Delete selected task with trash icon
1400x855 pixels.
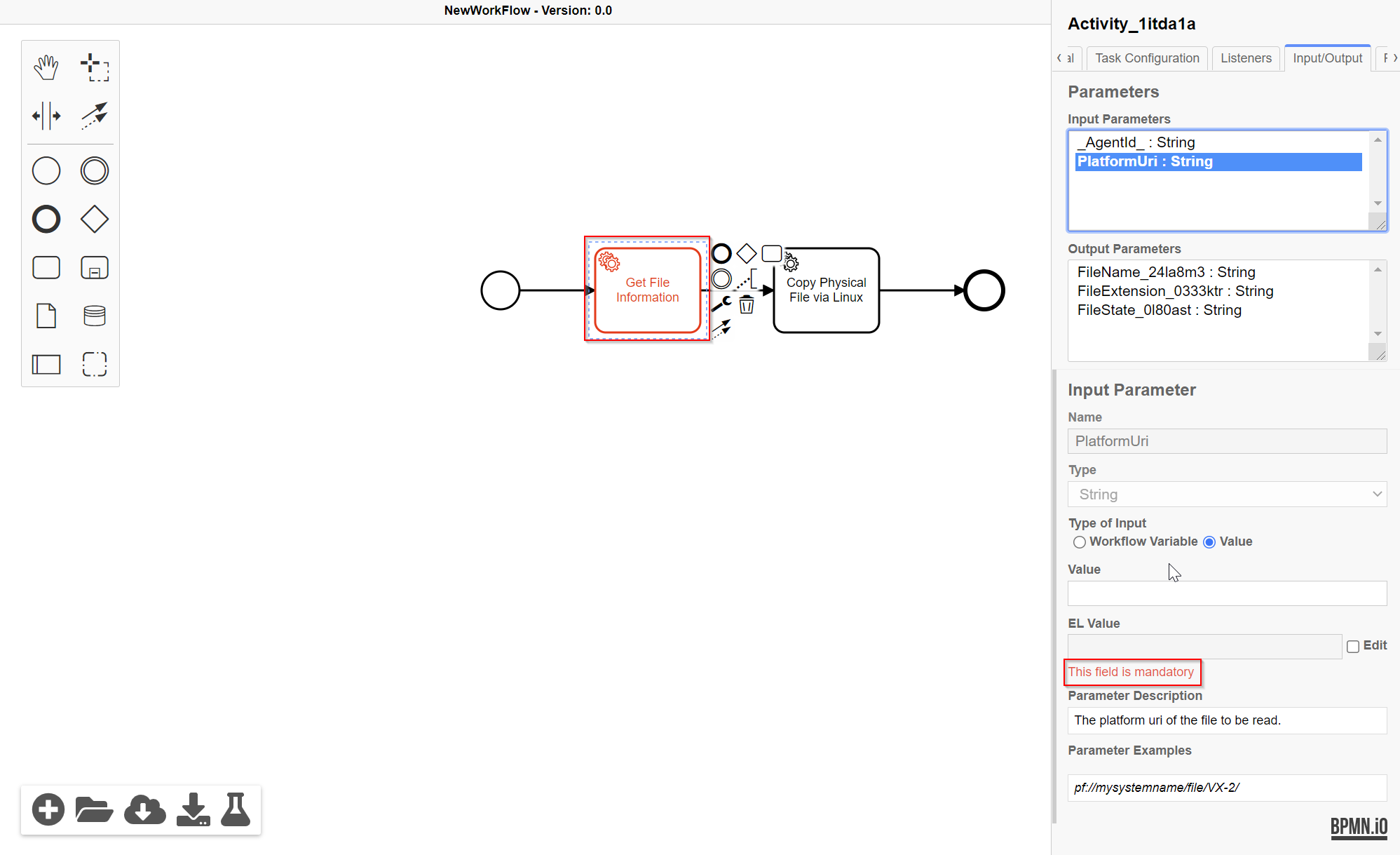(x=747, y=304)
